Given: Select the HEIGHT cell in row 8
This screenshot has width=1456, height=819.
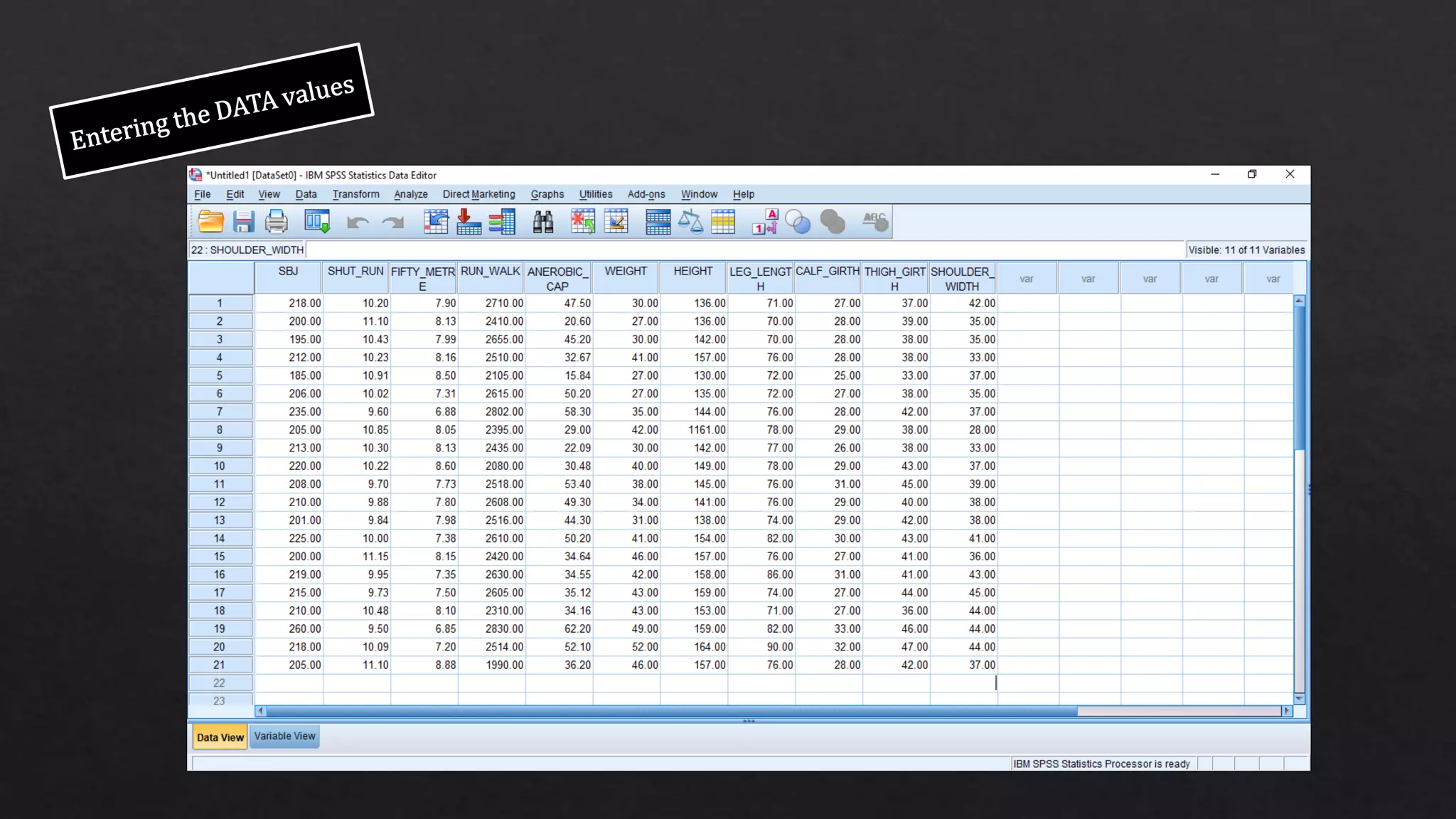Looking at the screenshot, I should [694, 430].
